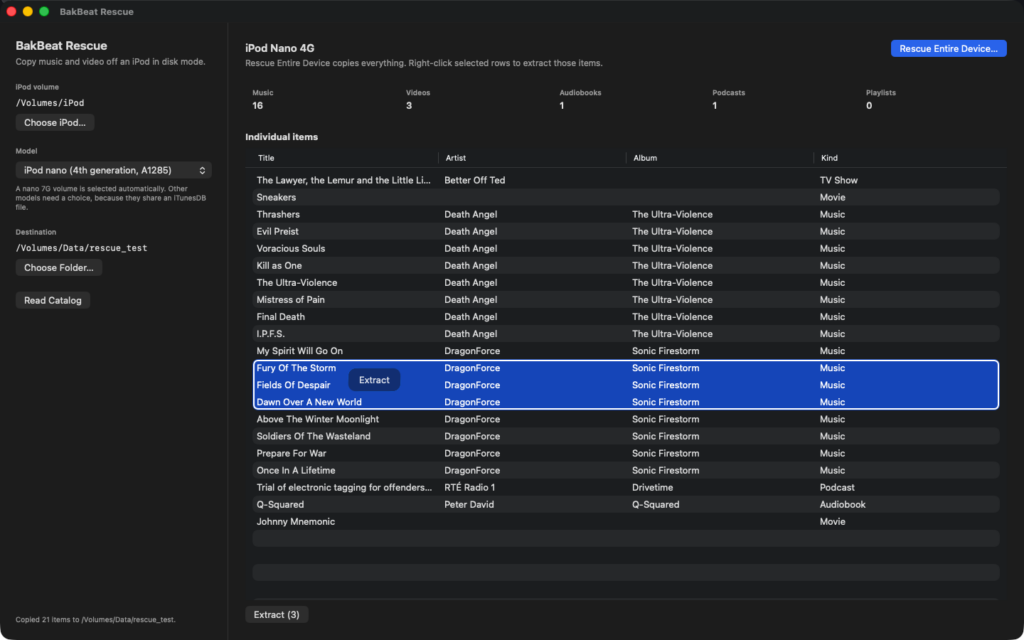Select Above The Winter Moonlight row
The height and width of the screenshot is (640, 1024).
pyautogui.click(x=626, y=419)
